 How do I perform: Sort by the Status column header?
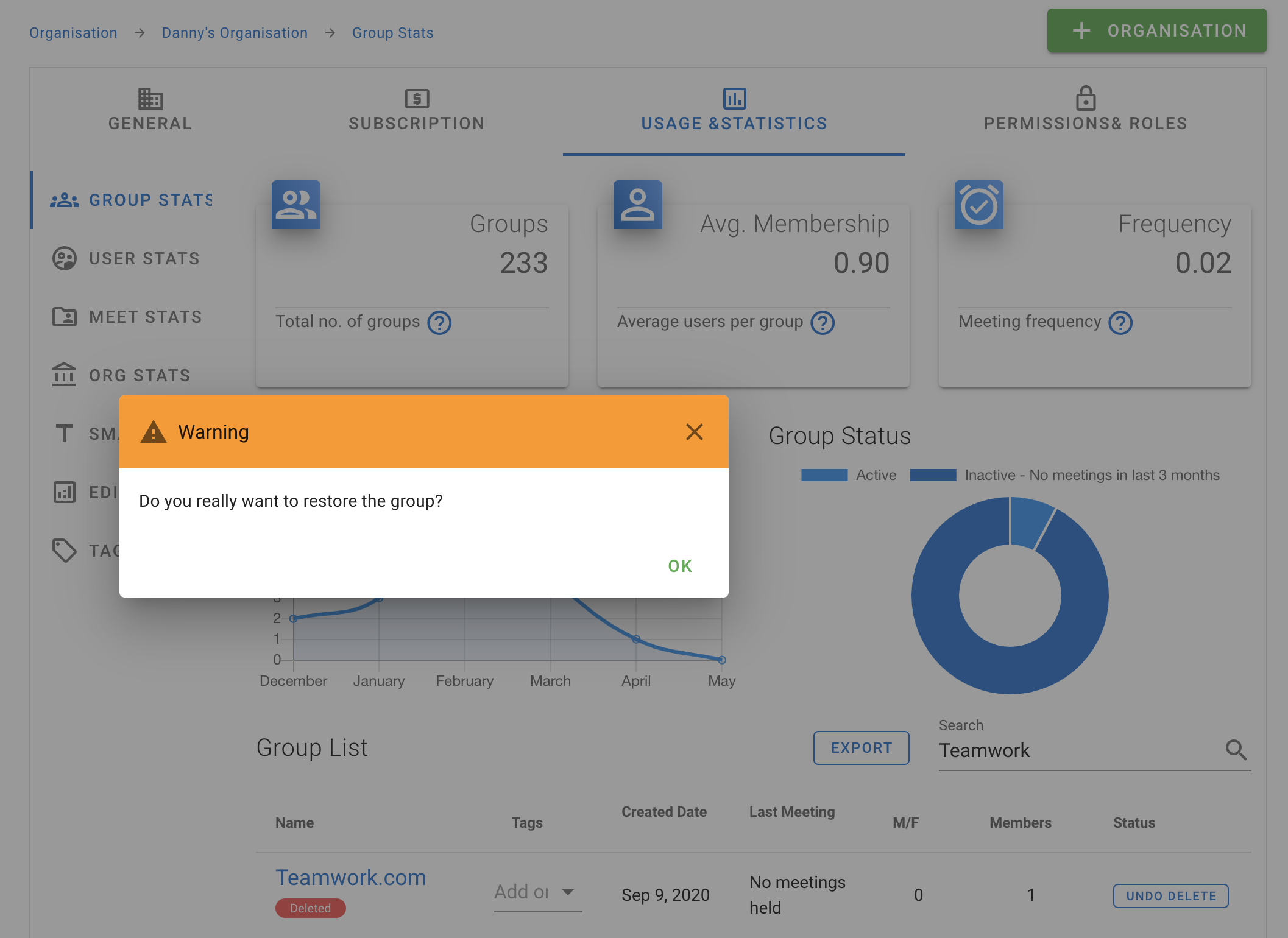click(x=1134, y=823)
